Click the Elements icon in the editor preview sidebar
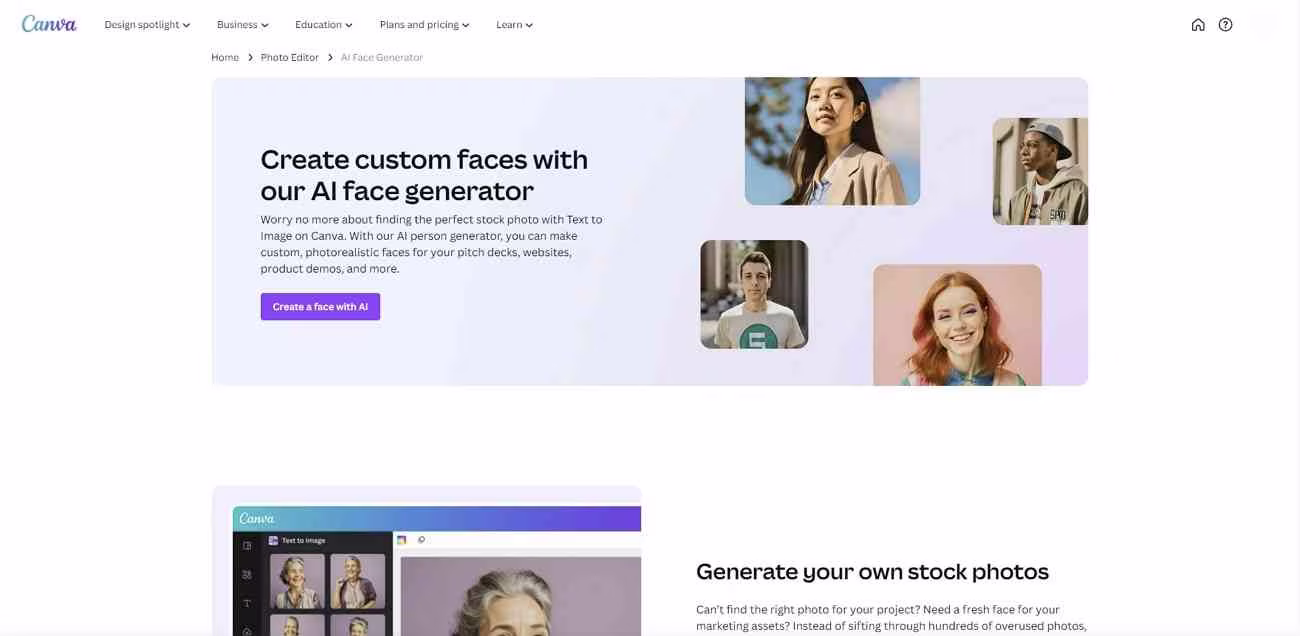The height and width of the screenshot is (636, 1300). [247, 575]
